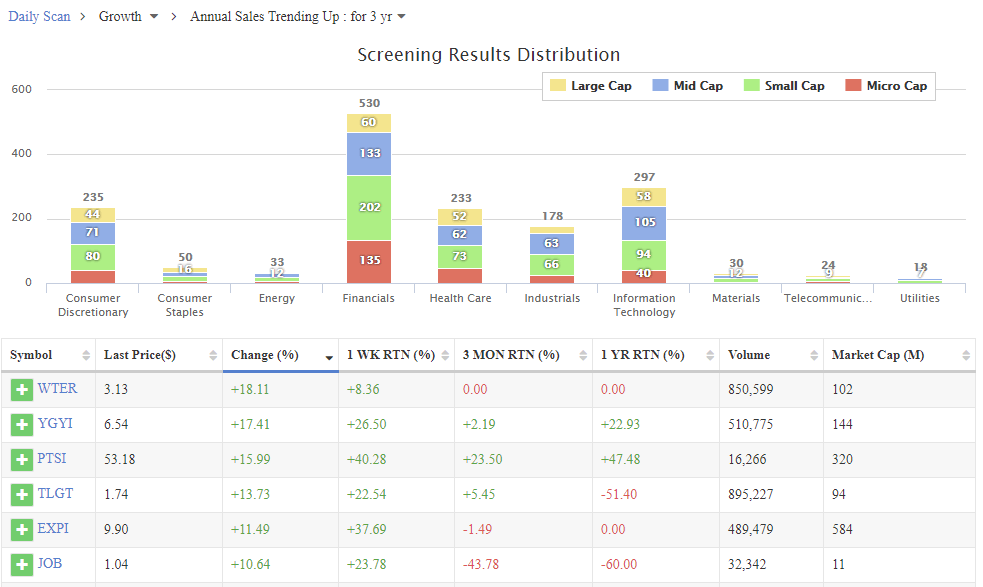Click the Market Cap (M) sort arrows

click(x=966, y=356)
